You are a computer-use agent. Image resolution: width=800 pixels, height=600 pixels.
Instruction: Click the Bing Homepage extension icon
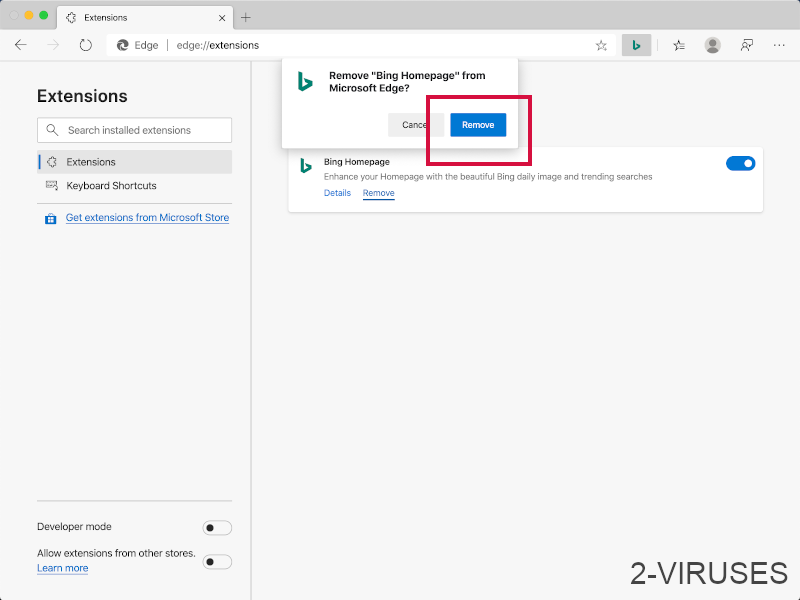[306, 166]
